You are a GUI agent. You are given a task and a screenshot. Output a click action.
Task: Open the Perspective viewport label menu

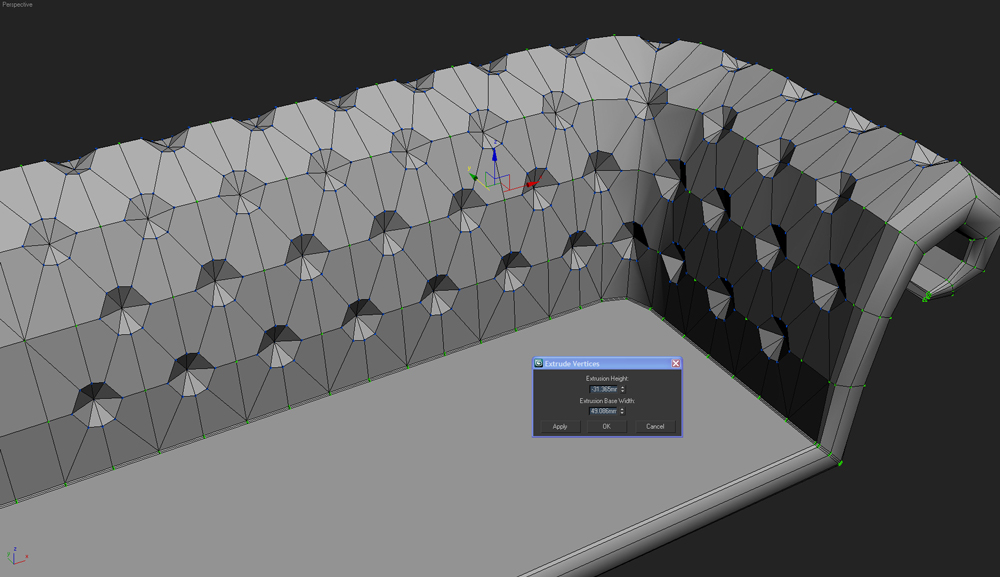click(17, 5)
